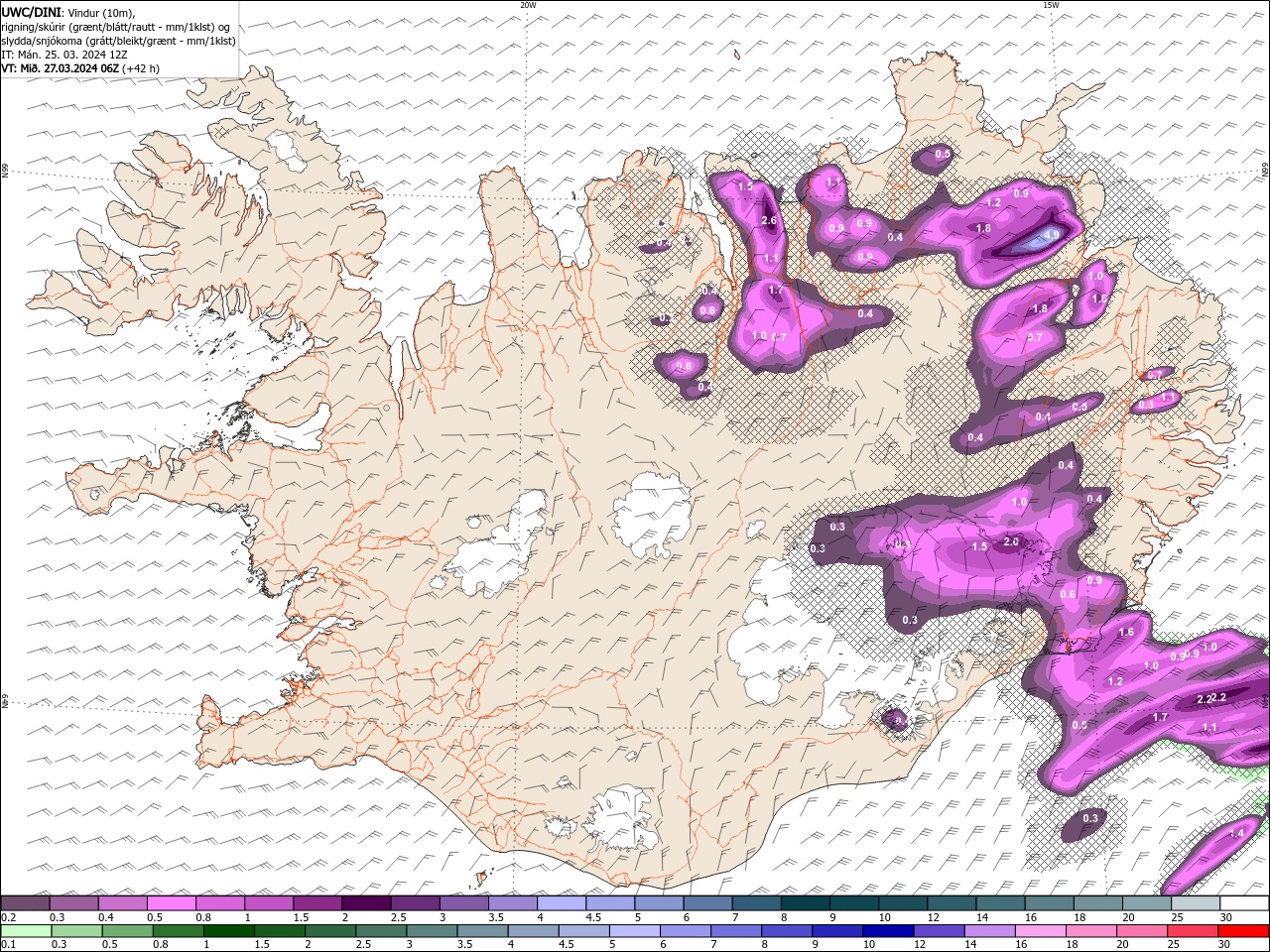Viewport: 1270px width, 952px height.
Task: Click the 1.6 value near the southeast coast
Action: tap(1126, 632)
